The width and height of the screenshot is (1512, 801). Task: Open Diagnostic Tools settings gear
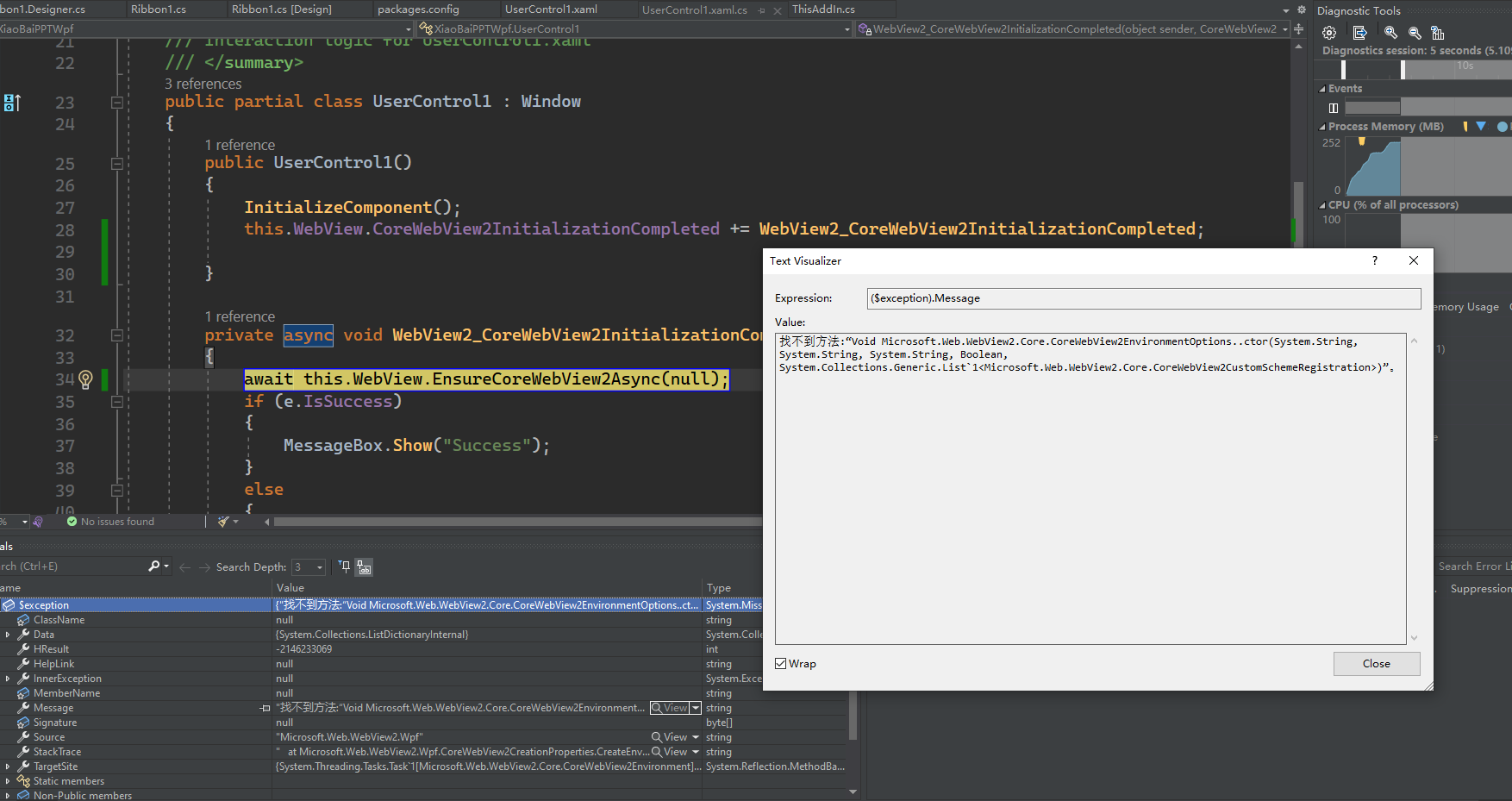click(x=1330, y=33)
